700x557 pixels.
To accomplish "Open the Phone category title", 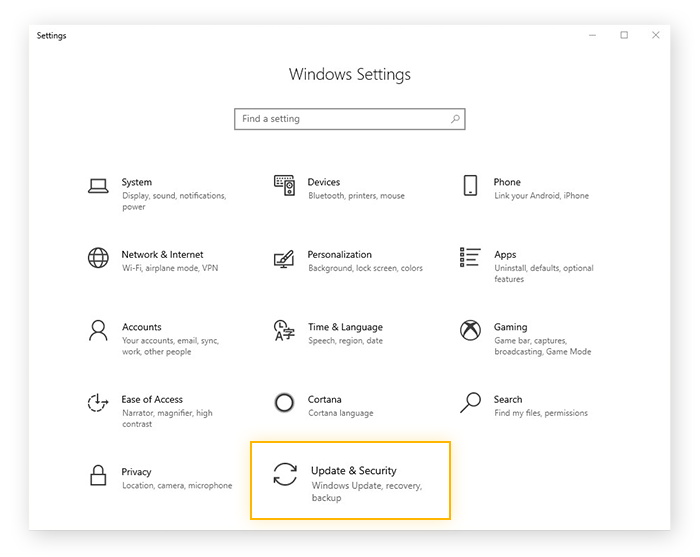I will (x=507, y=182).
